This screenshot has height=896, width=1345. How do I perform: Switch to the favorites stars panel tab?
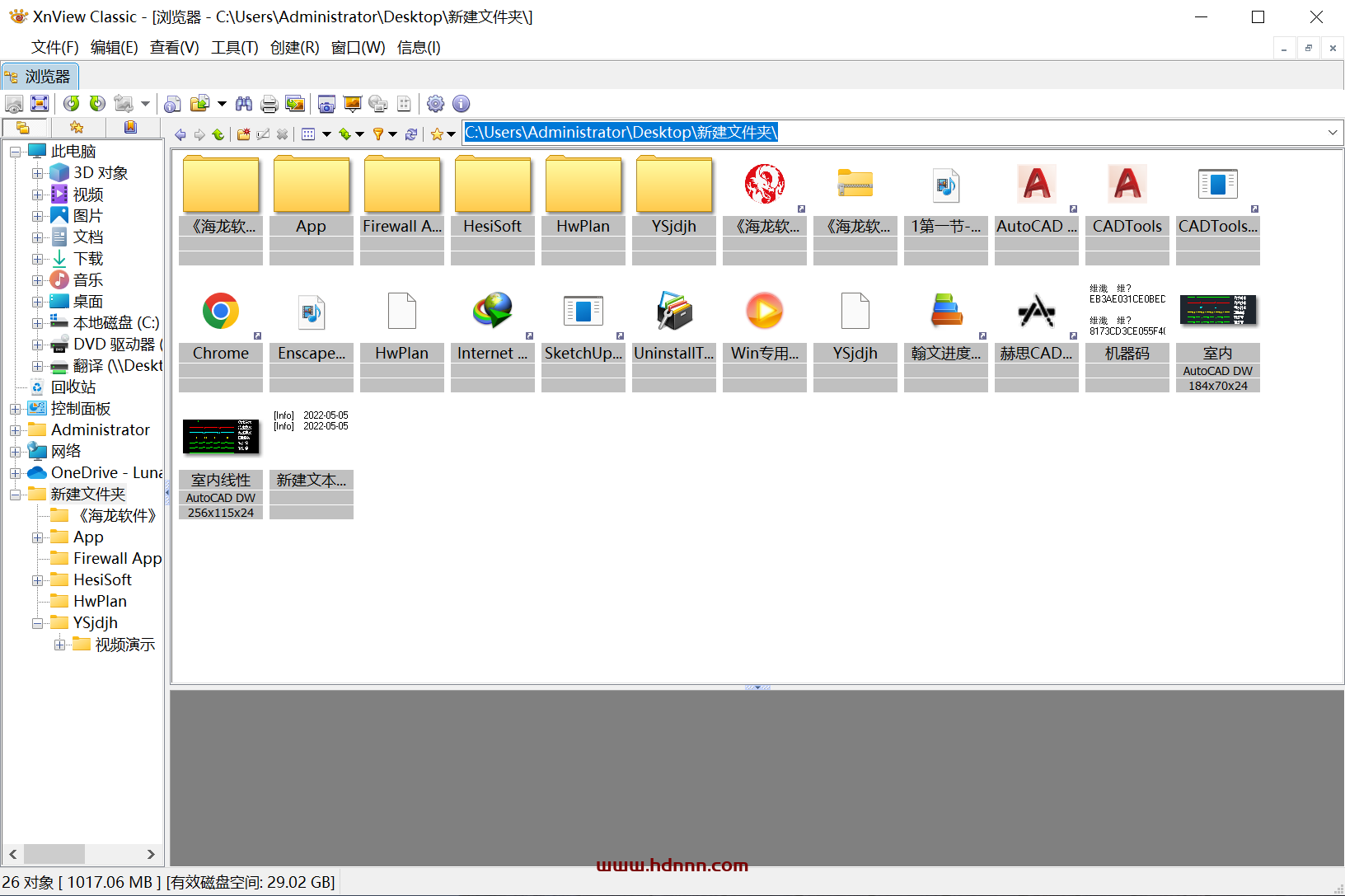click(77, 128)
